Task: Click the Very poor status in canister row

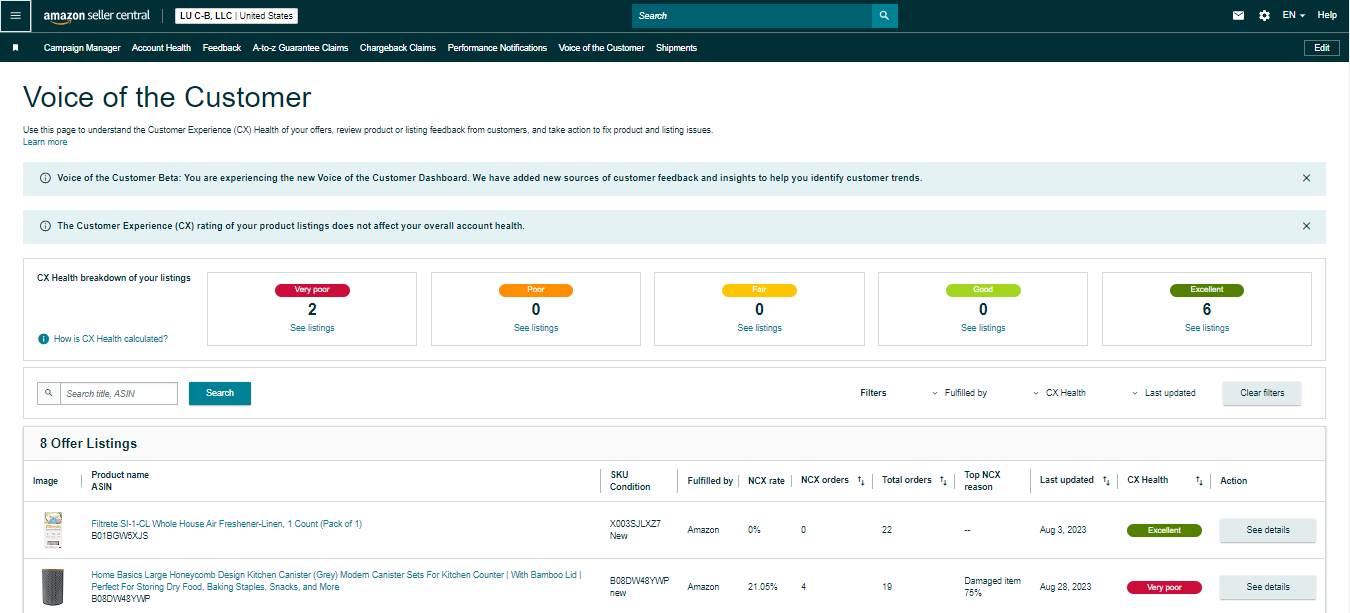Action: point(1164,587)
